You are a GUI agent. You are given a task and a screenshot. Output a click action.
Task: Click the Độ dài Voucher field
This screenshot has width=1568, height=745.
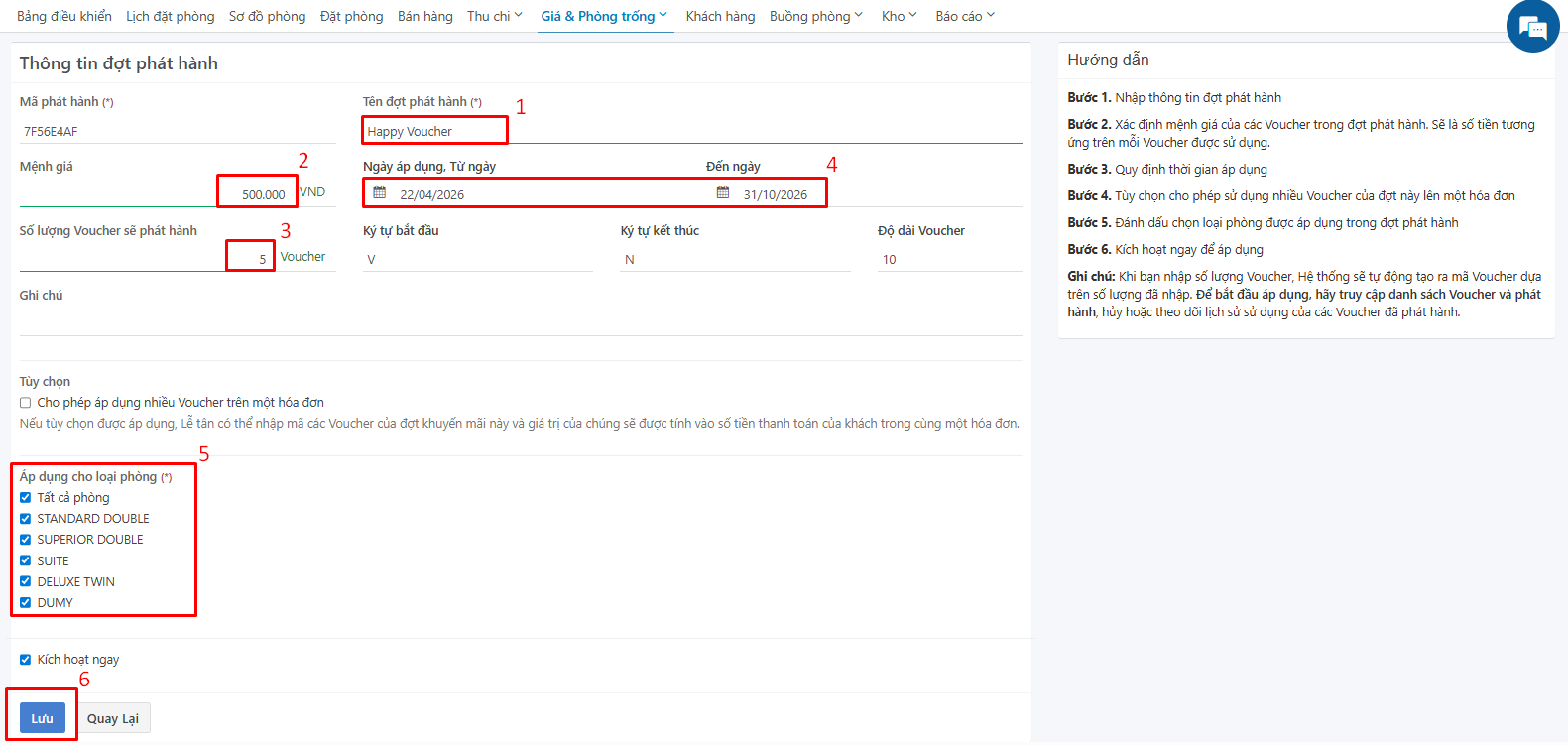coord(950,259)
